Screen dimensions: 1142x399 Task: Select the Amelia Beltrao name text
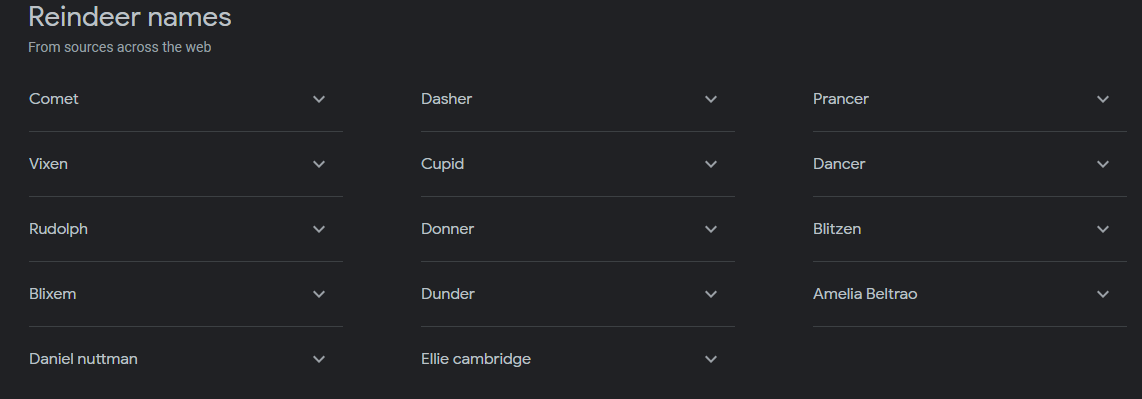[x=865, y=294]
